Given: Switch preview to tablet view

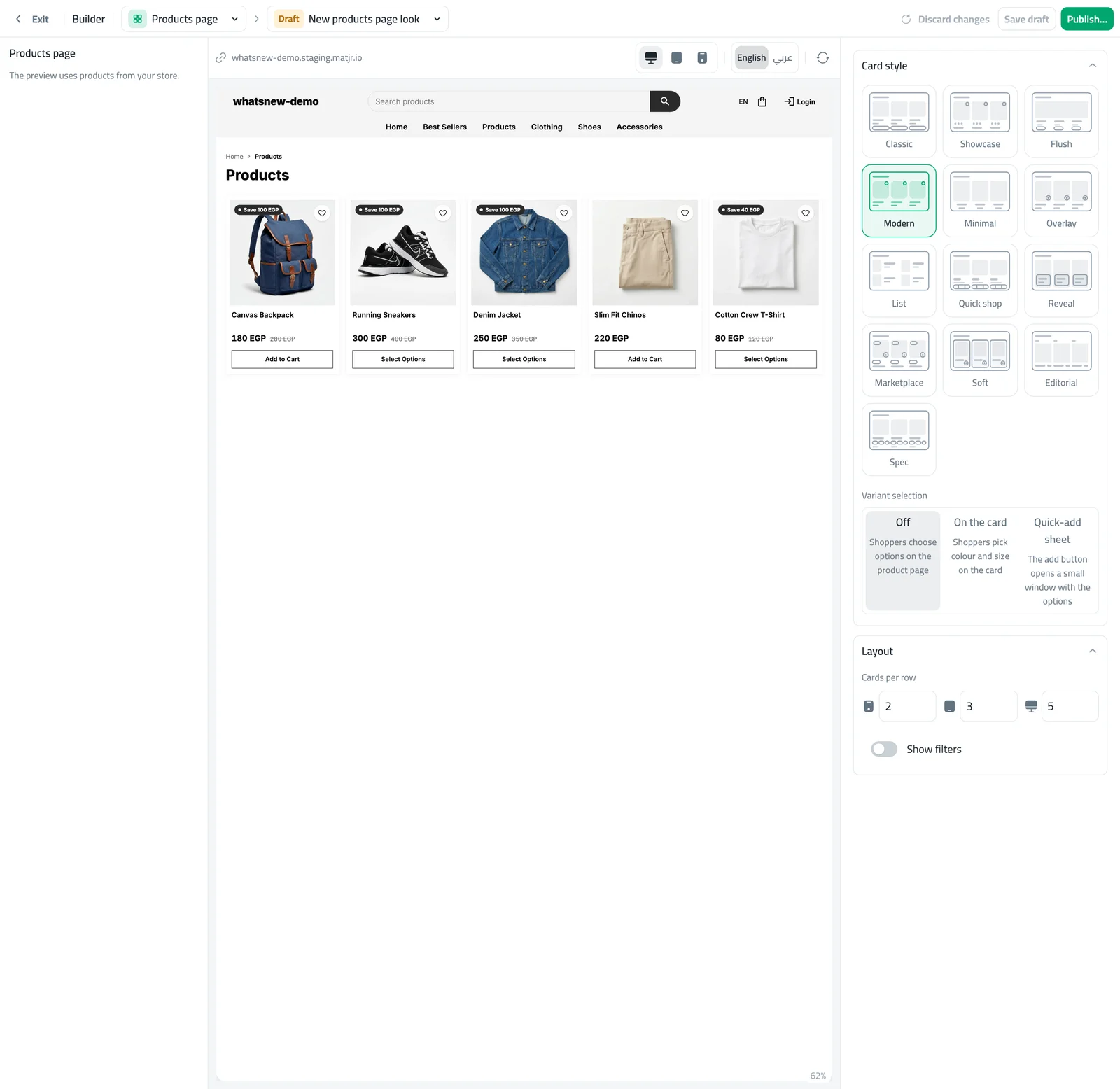Looking at the screenshot, I should (677, 57).
